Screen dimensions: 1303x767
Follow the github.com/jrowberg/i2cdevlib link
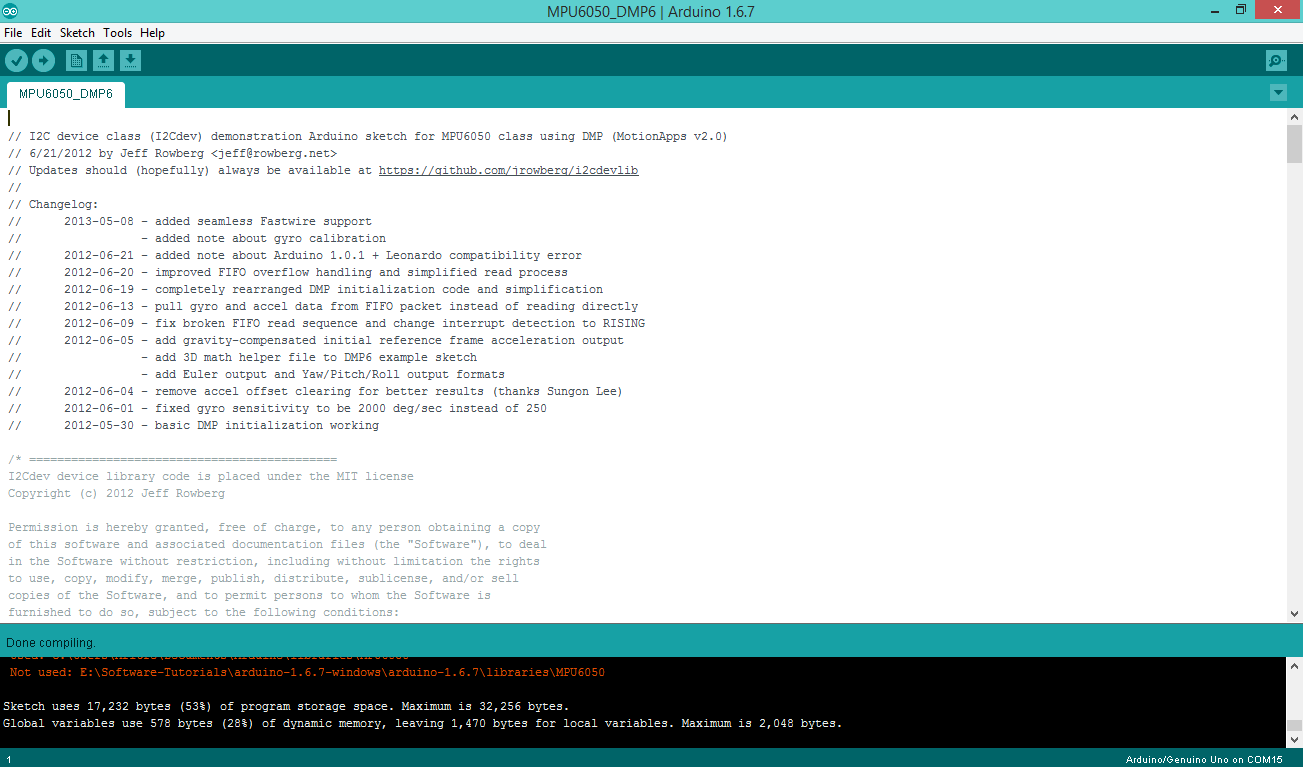508,171
